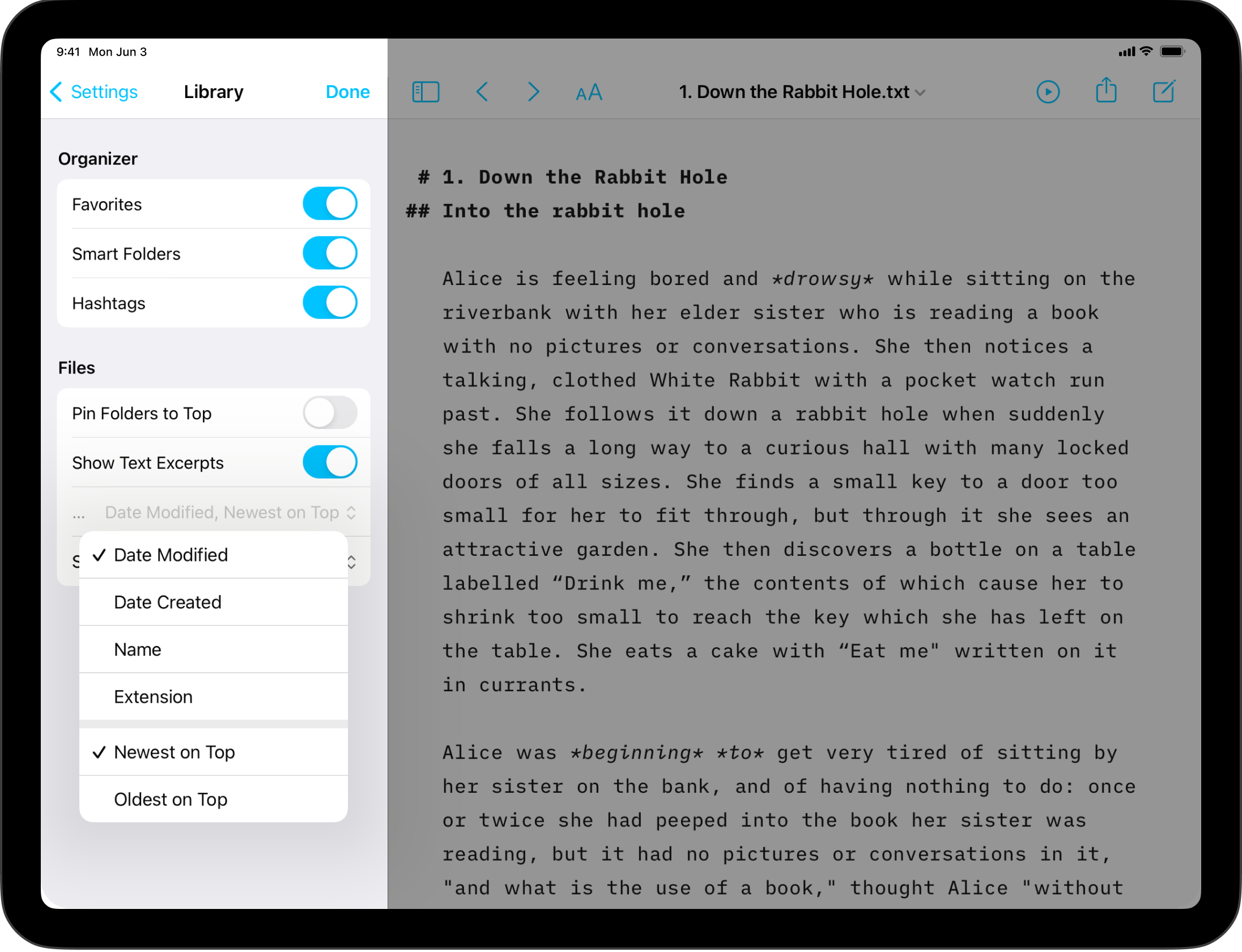Disable the Favorites toggle

(x=330, y=203)
